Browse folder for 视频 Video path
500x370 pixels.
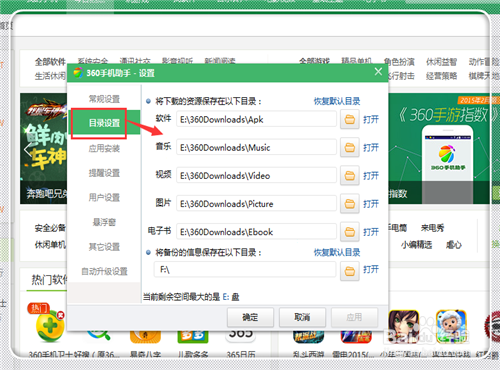click(350, 175)
